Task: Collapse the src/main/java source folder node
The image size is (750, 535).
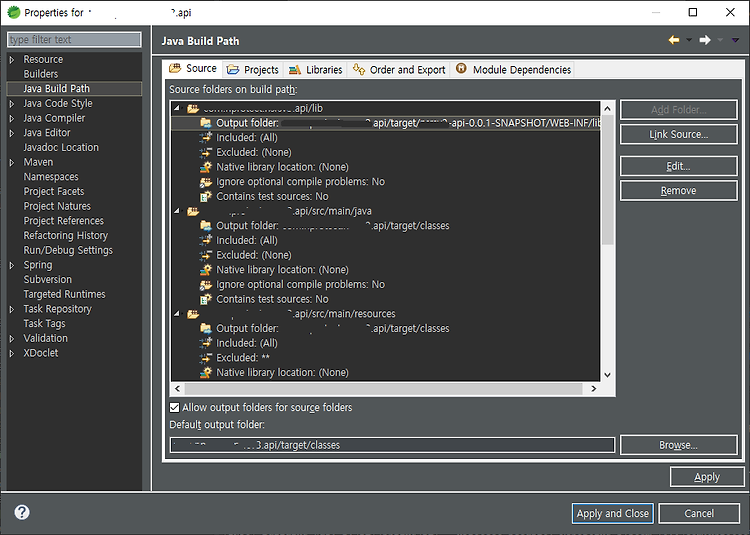Action: point(177,211)
